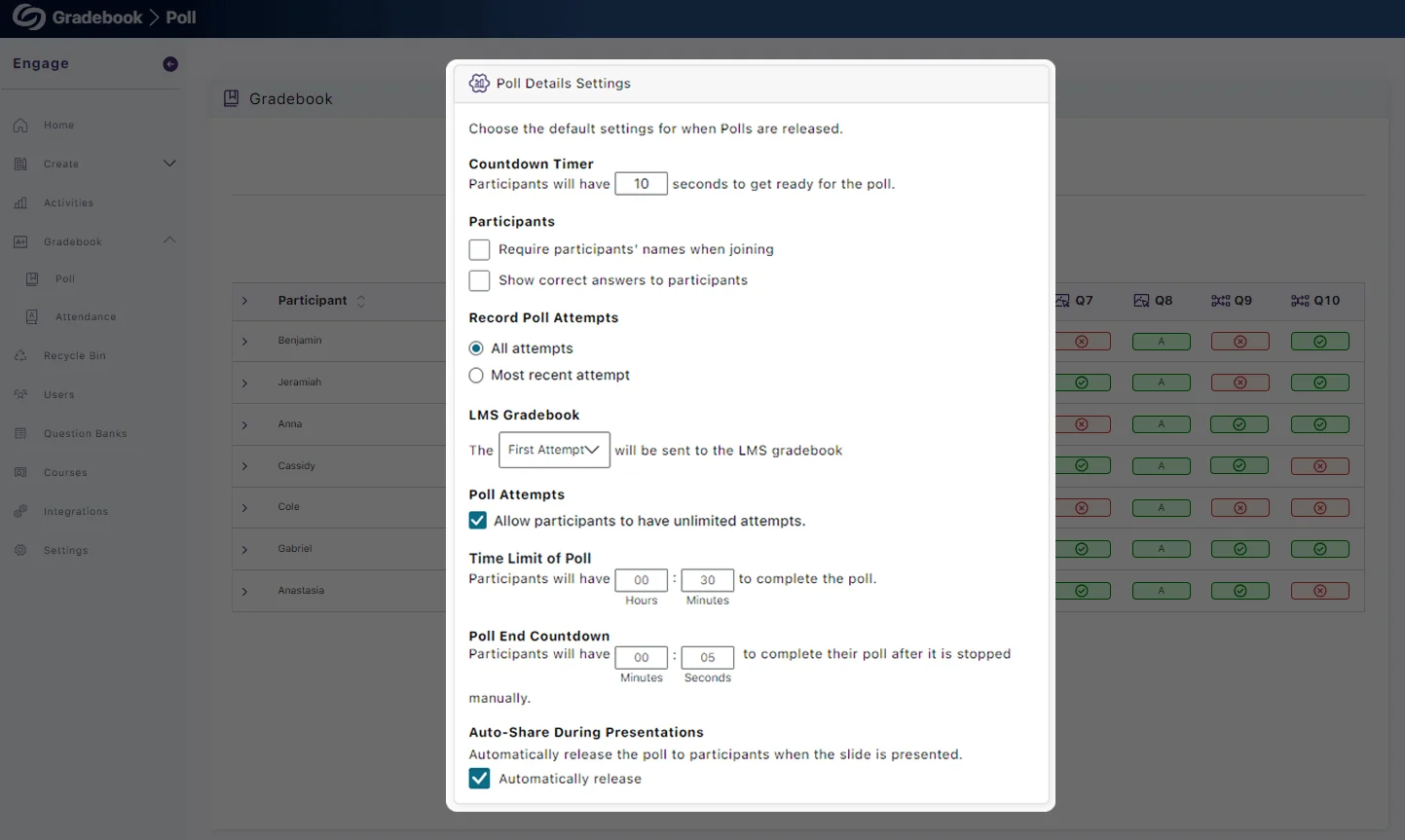
Task: Click Jeramiah's correct Q7 result icon
Action: (1082, 383)
